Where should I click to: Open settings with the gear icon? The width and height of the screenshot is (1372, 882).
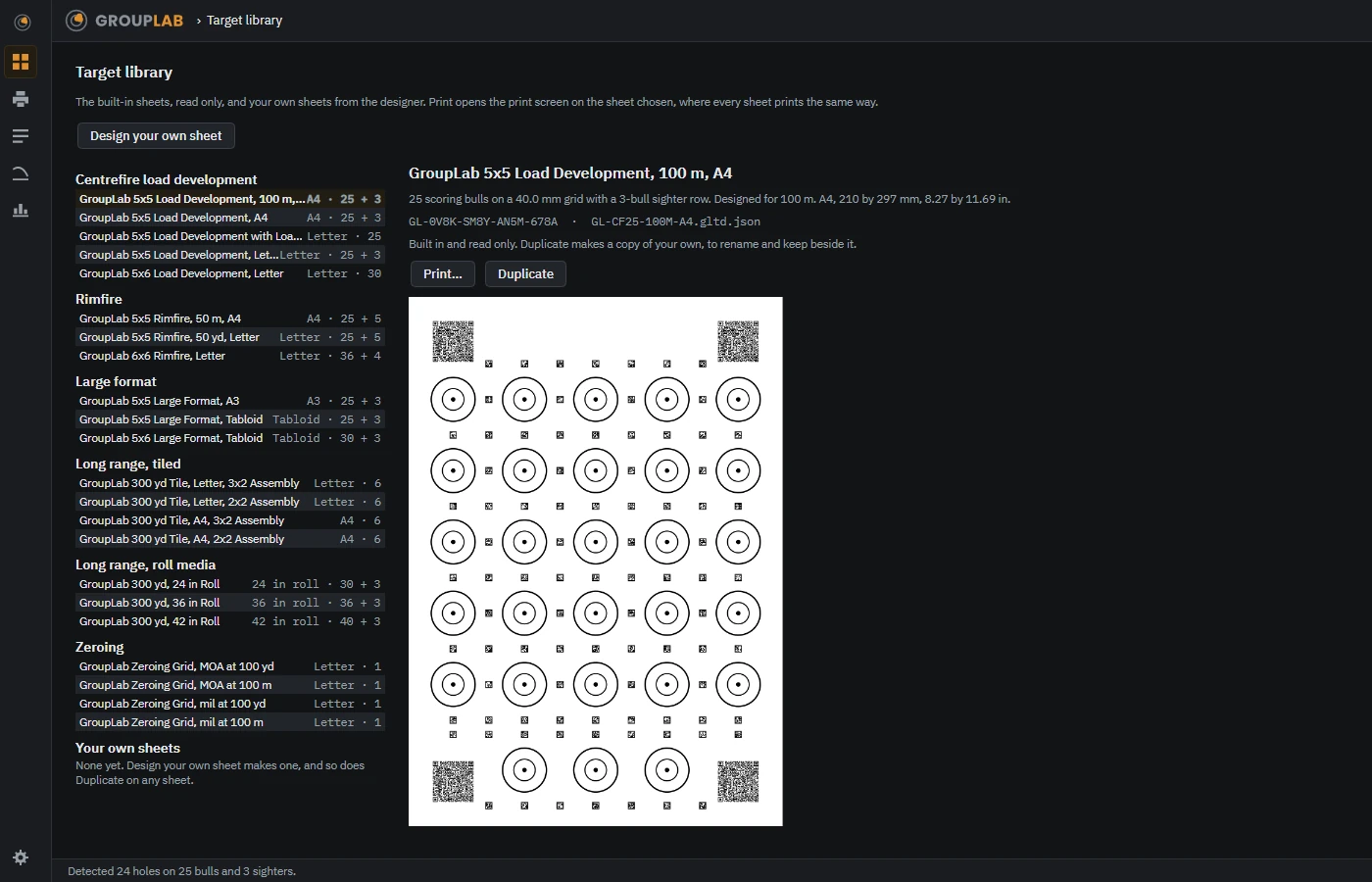pos(21,857)
